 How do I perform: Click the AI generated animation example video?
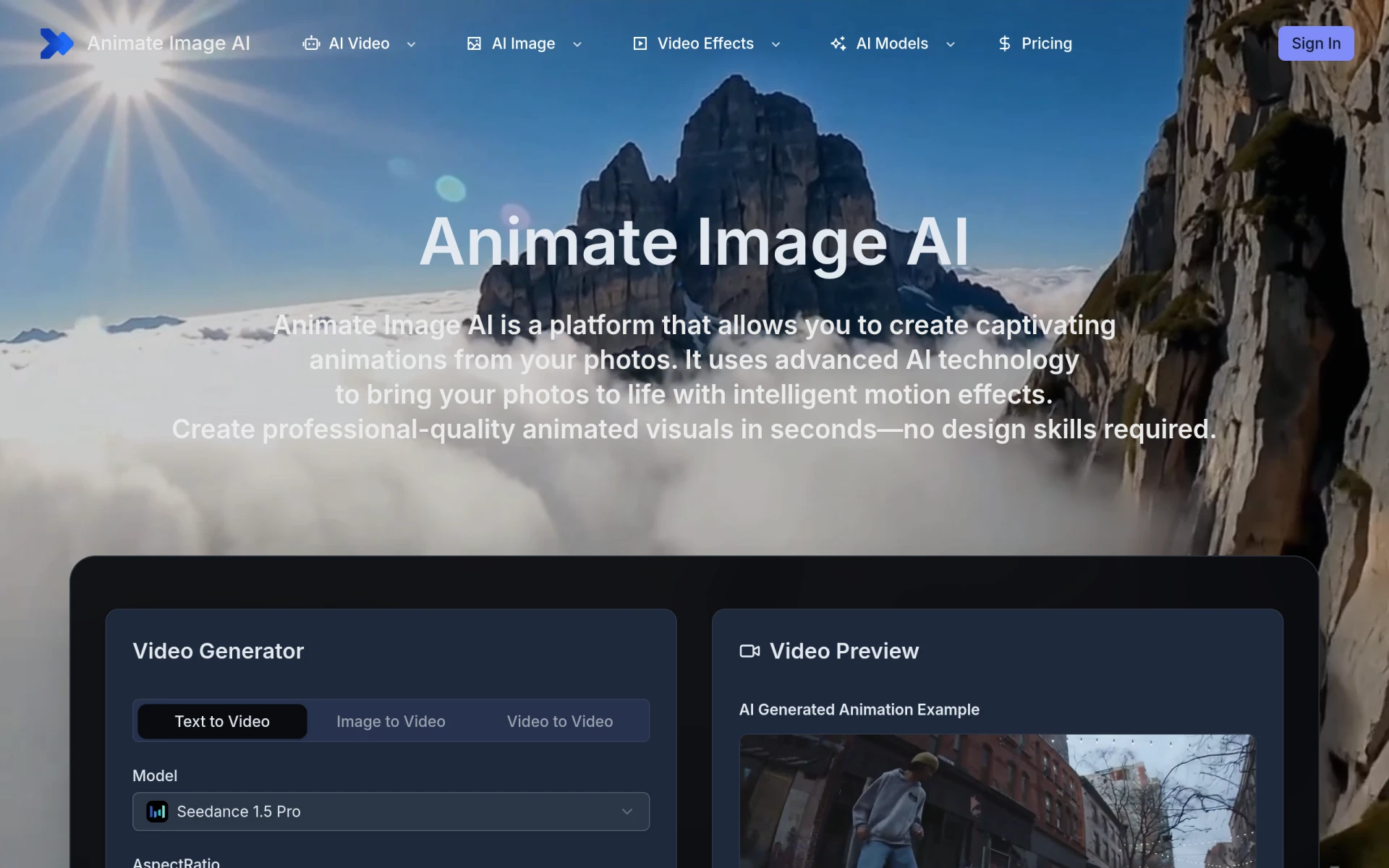click(x=998, y=801)
